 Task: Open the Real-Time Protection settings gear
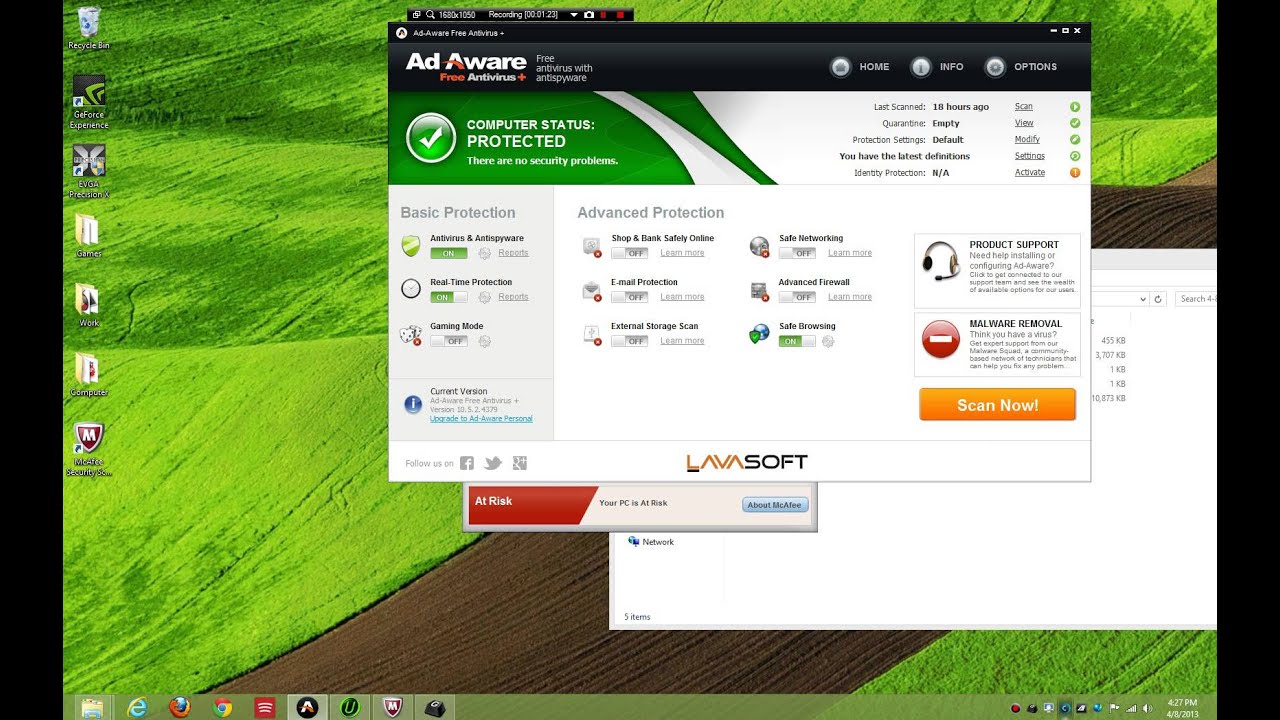(x=485, y=297)
